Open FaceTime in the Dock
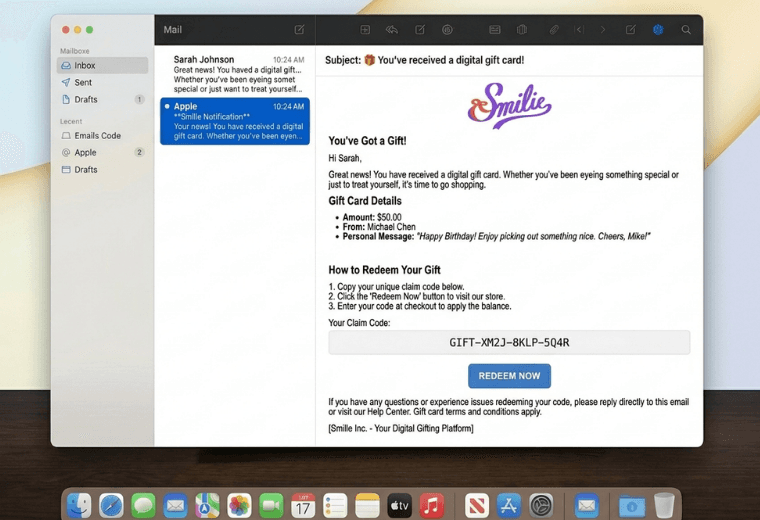The image size is (760, 520). click(271, 505)
